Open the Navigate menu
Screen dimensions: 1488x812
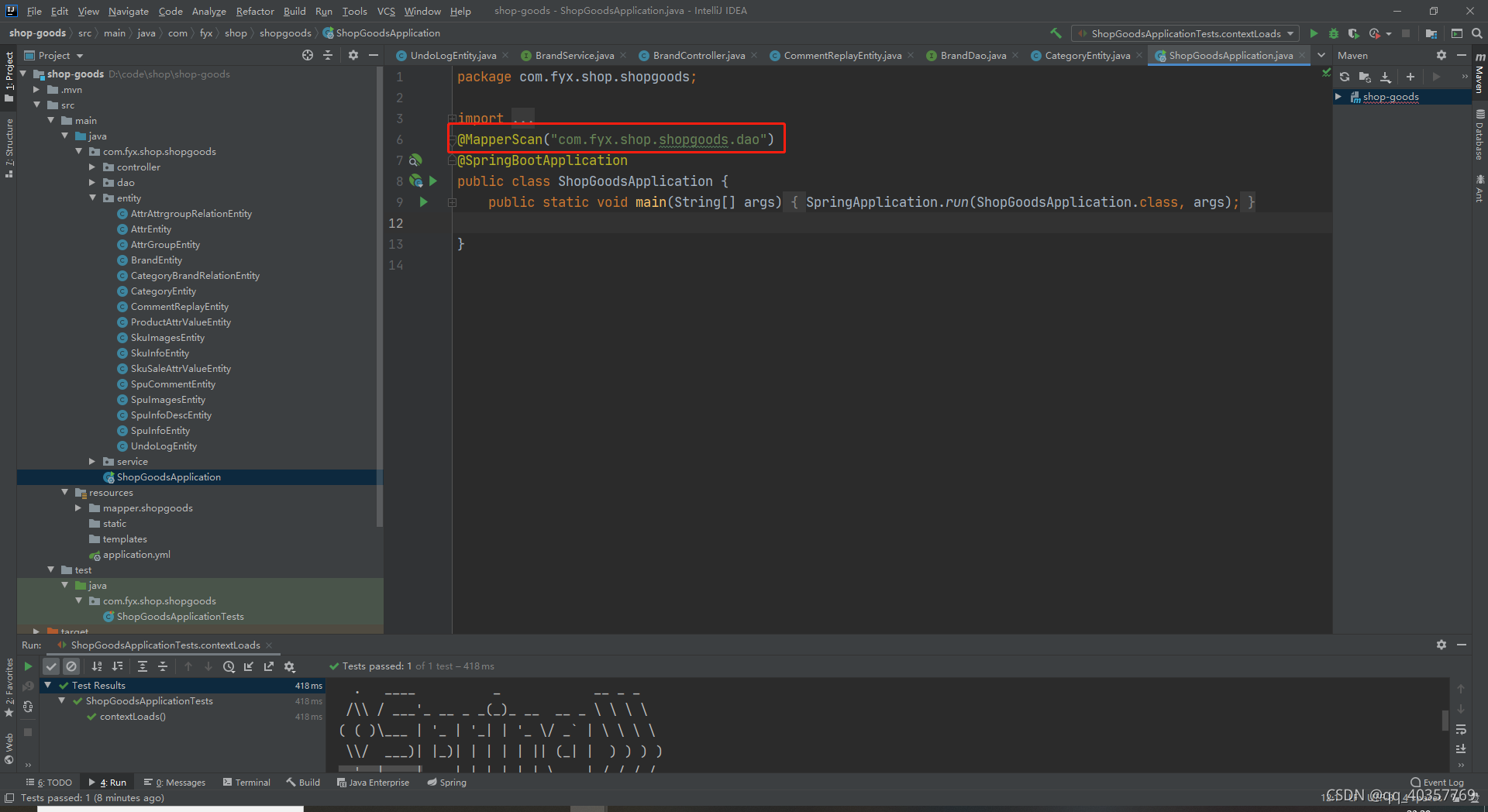tap(128, 11)
